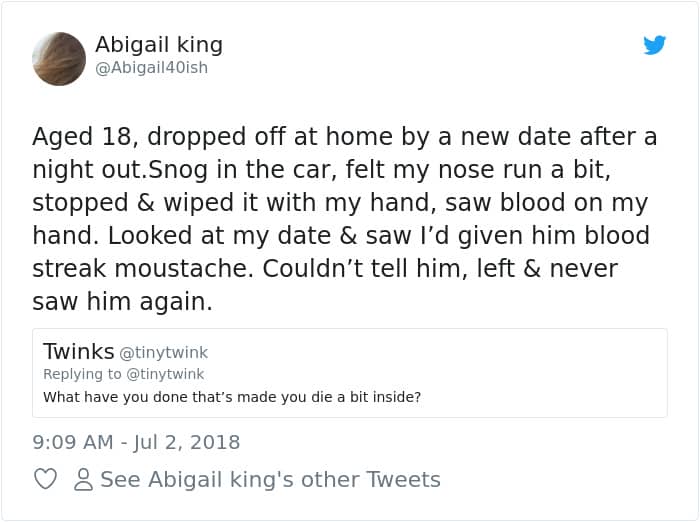Open Abigail king's profile avatar
This screenshot has width=700, height=522.
click(x=59, y=58)
